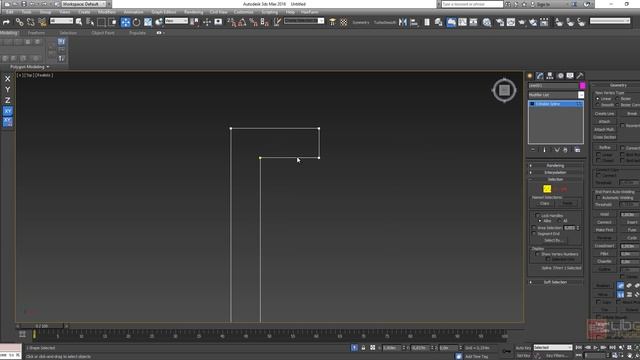
Task: Activate the Select and Rotate tool
Action: click(x=136, y=22)
